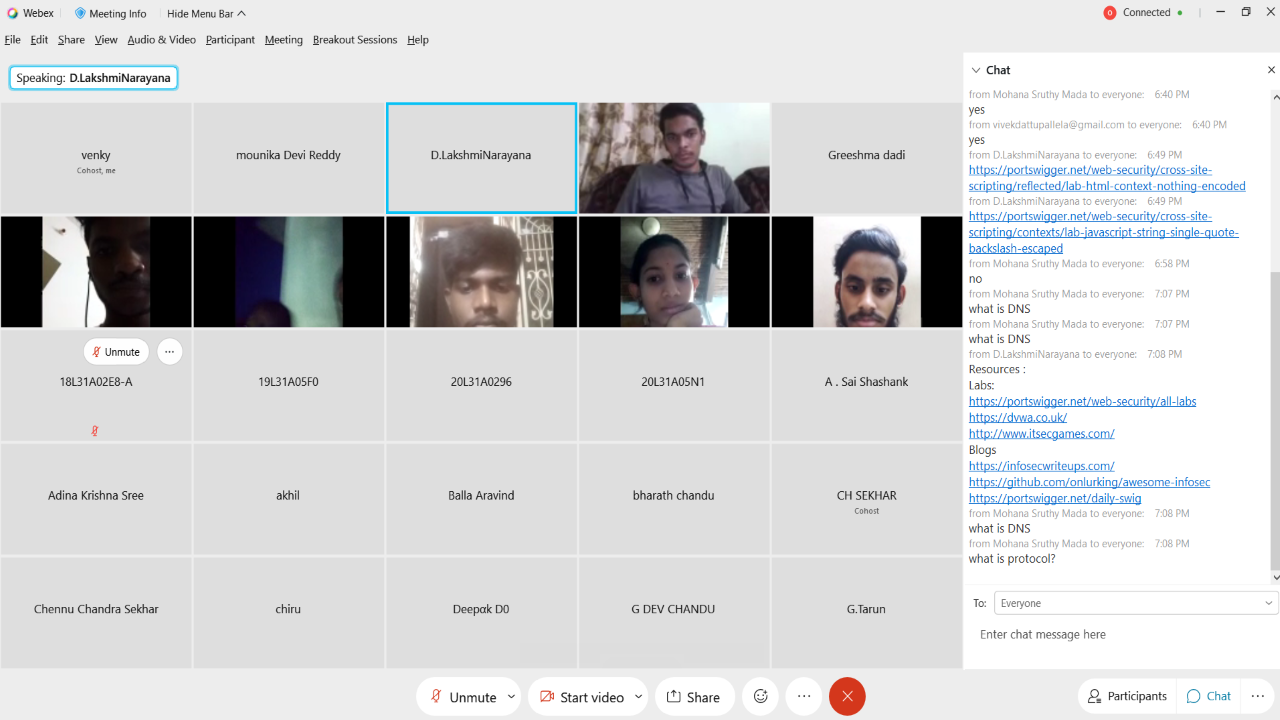Unmute microphone in bottom control bar
The height and width of the screenshot is (720, 1280).
point(462,697)
